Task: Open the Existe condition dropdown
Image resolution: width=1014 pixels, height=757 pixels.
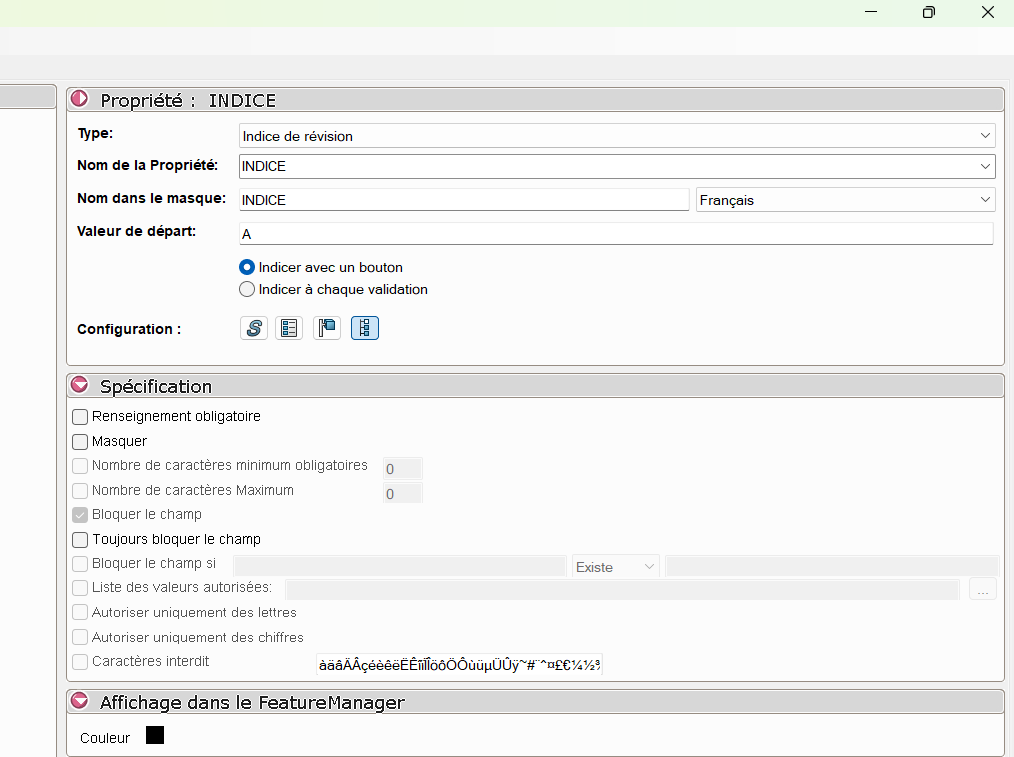Action: [616, 567]
